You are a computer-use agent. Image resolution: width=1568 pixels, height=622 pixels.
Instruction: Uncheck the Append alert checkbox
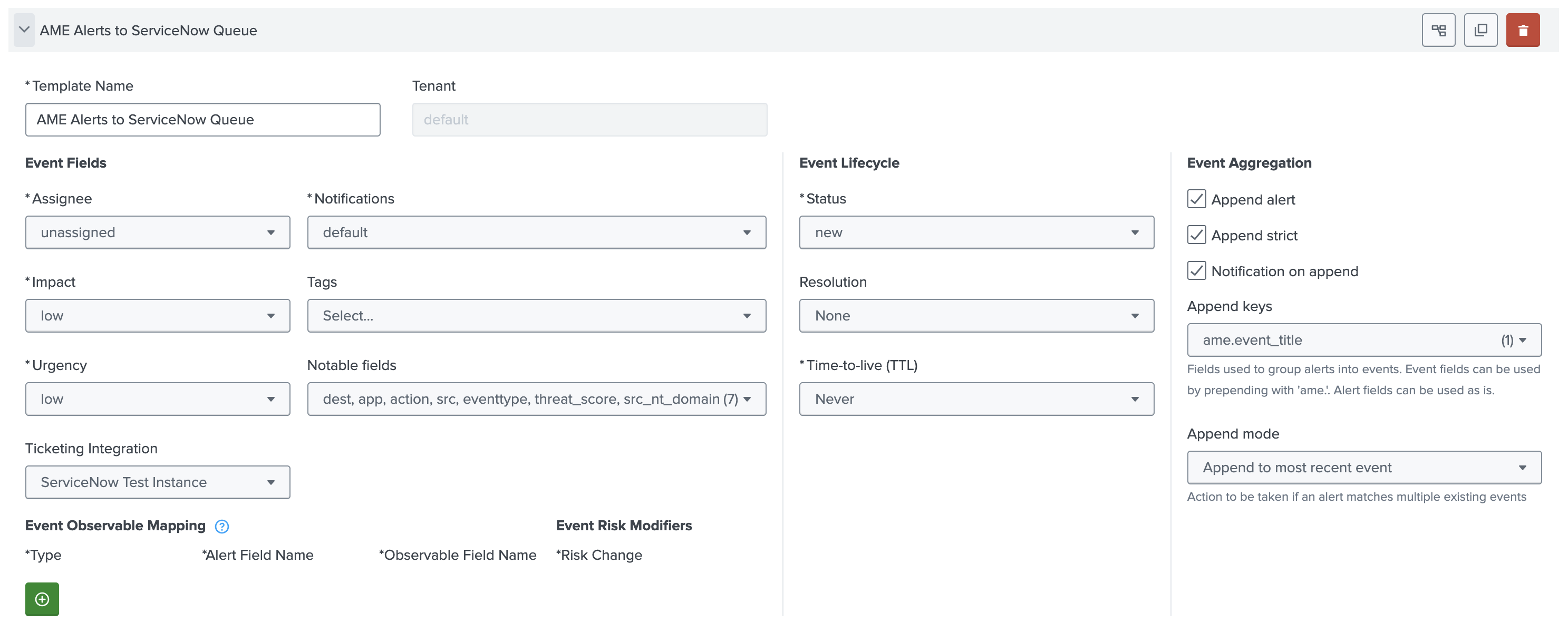click(1196, 199)
